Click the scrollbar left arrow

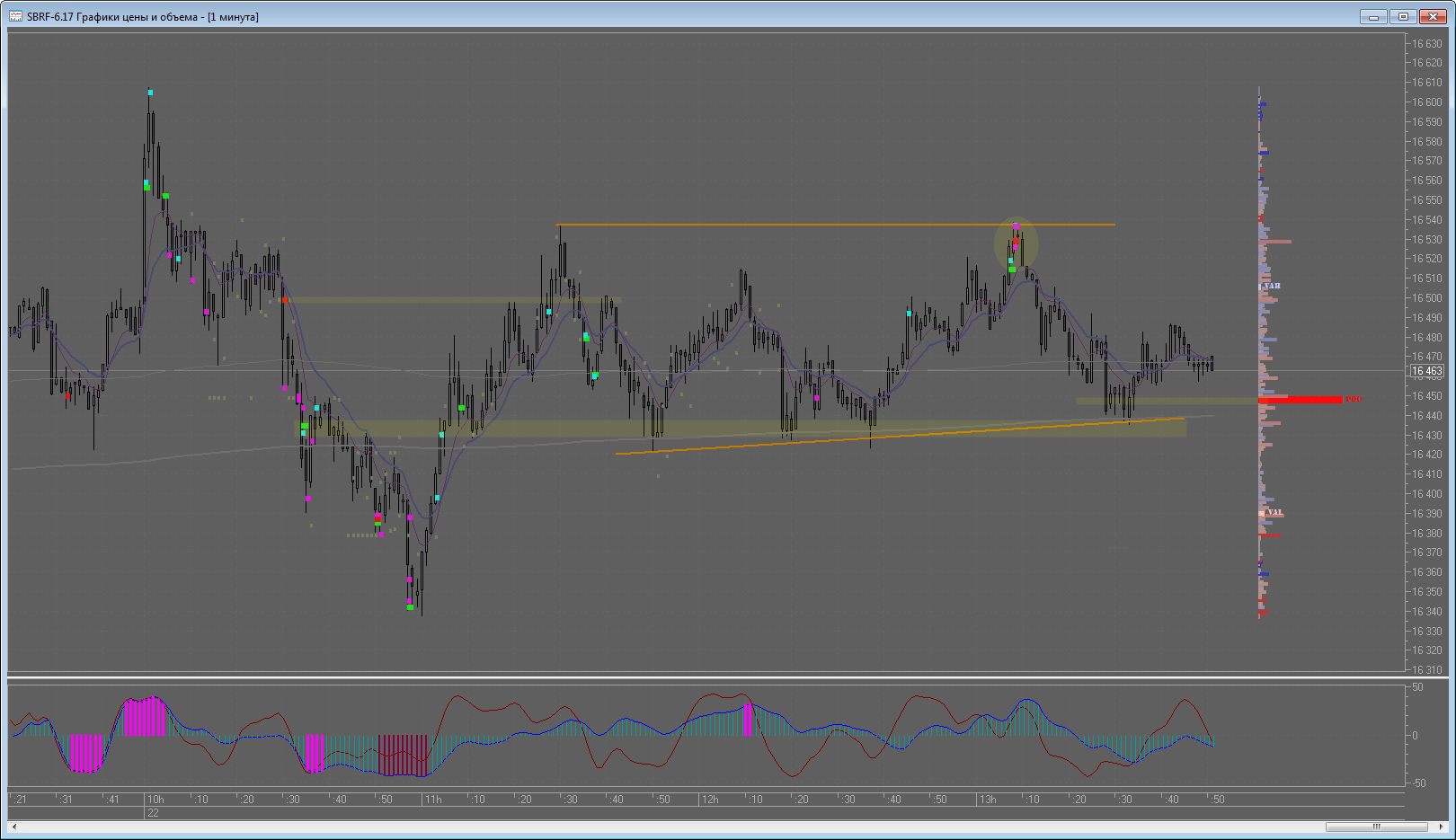[14, 827]
